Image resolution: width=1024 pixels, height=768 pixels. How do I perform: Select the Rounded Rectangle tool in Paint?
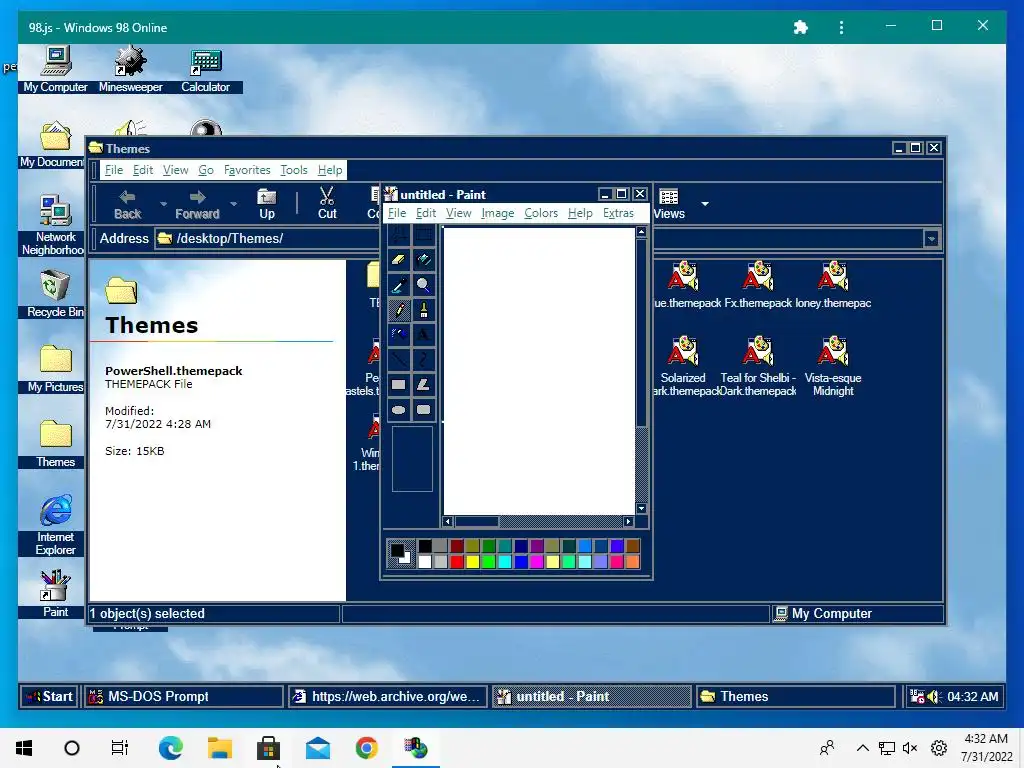(x=423, y=409)
